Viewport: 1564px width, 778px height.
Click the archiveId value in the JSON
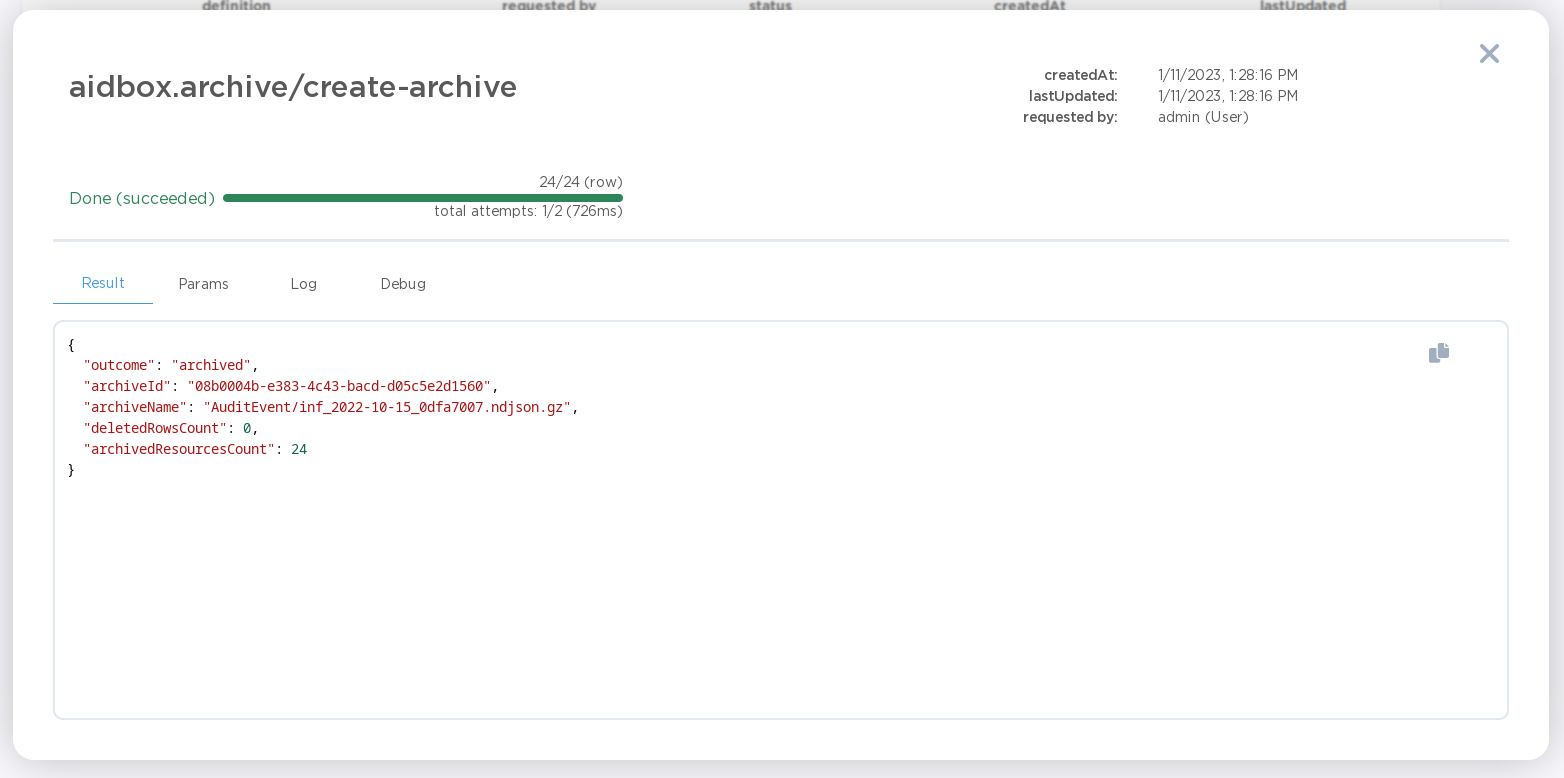tap(339, 386)
